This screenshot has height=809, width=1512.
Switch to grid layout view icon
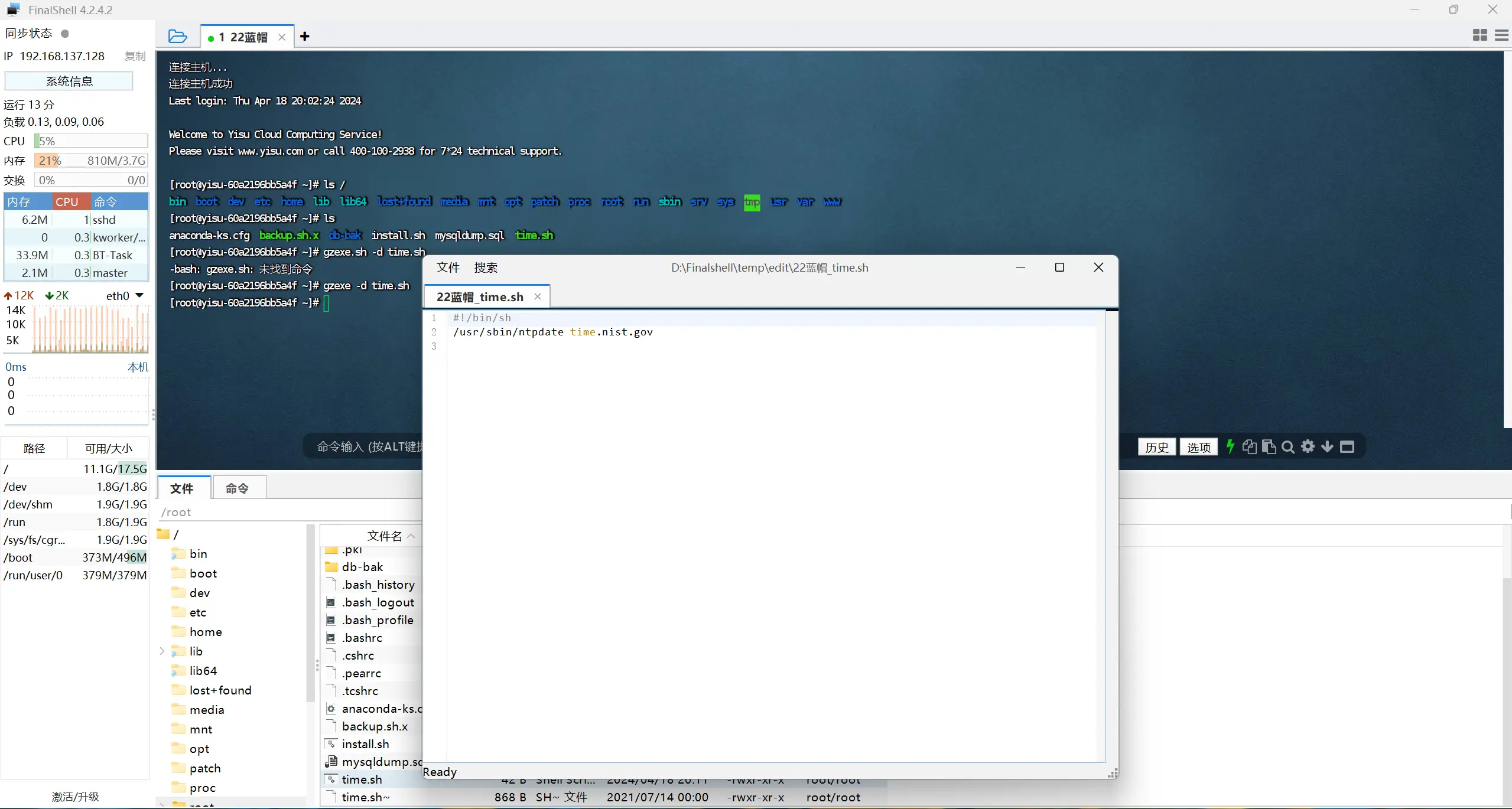coord(1480,35)
